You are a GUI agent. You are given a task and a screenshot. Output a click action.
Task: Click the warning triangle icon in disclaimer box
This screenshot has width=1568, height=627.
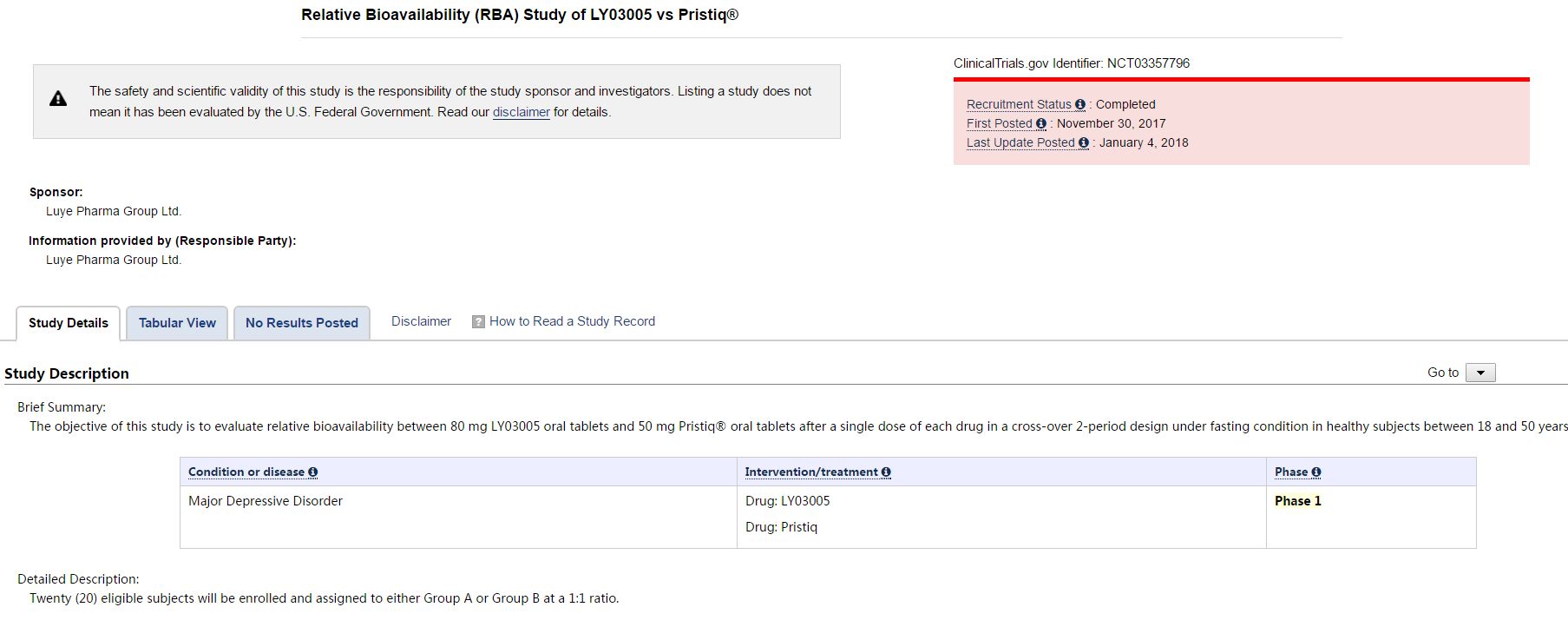58,99
